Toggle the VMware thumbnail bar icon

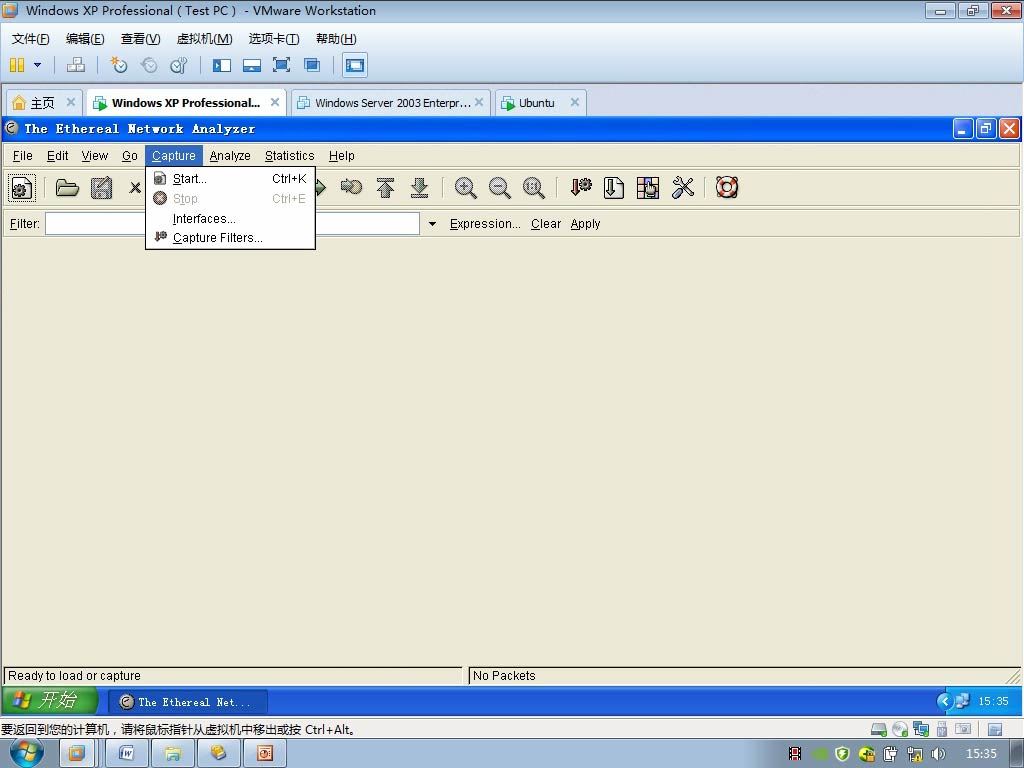251,65
